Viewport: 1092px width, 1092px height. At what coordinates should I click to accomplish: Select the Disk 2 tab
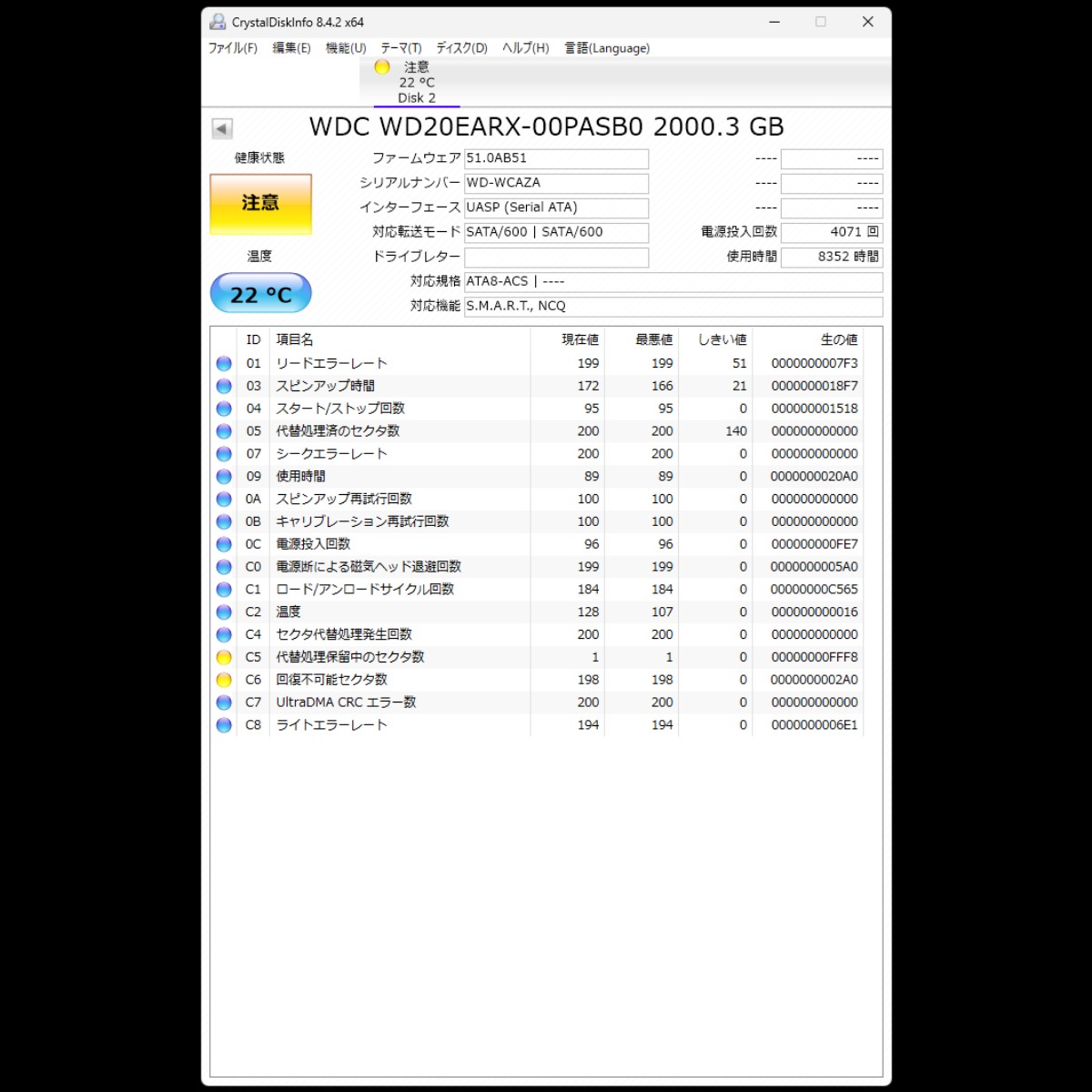pyautogui.click(x=417, y=83)
